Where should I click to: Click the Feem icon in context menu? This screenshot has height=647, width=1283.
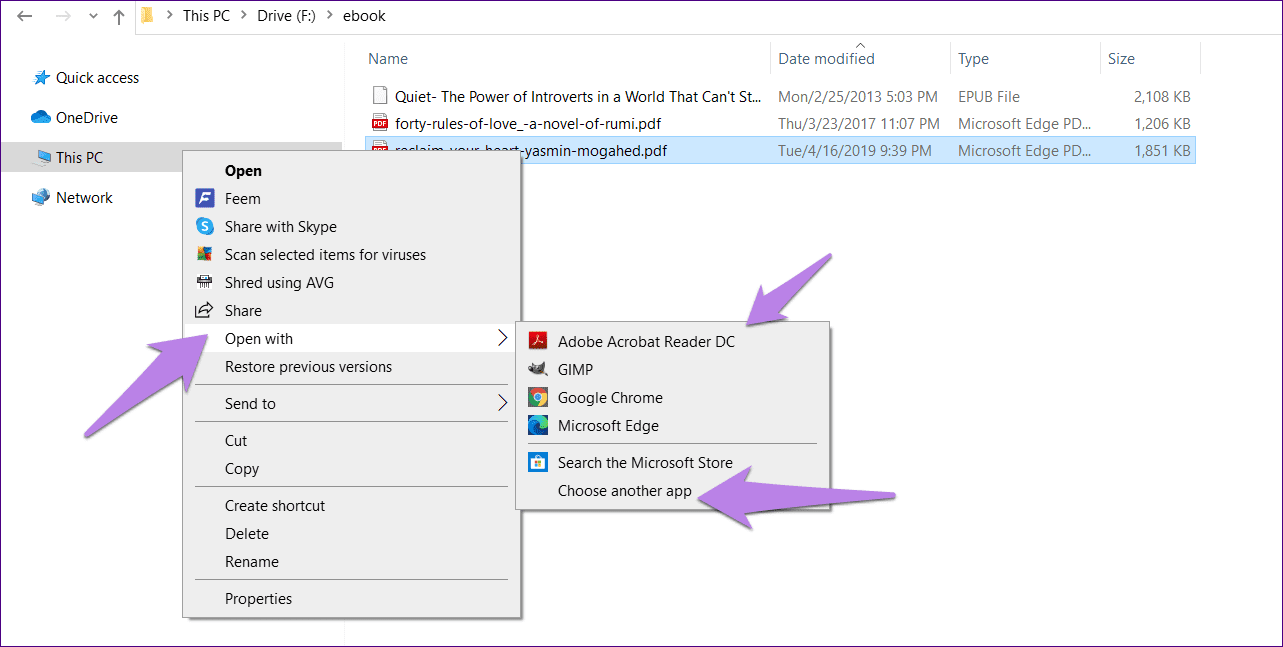click(x=204, y=198)
